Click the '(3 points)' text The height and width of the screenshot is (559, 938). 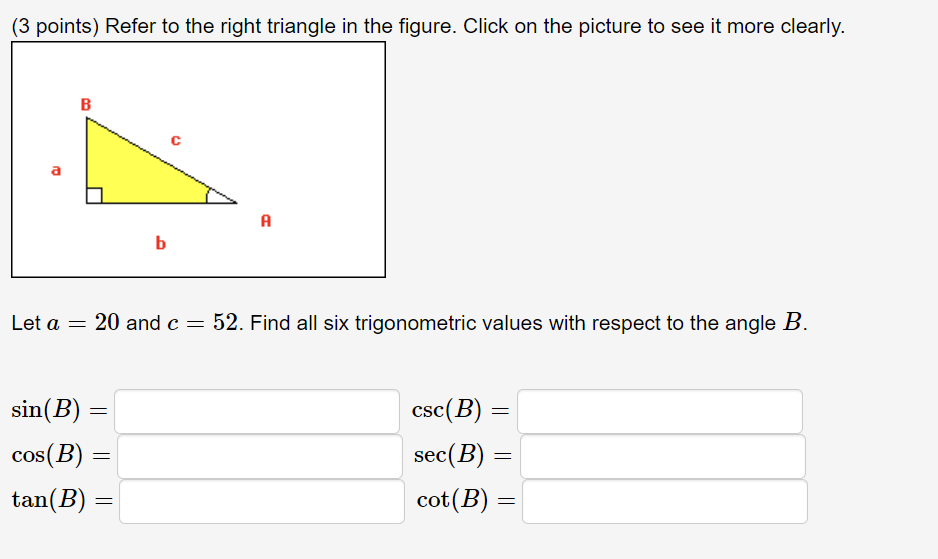(x=55, y=26)
